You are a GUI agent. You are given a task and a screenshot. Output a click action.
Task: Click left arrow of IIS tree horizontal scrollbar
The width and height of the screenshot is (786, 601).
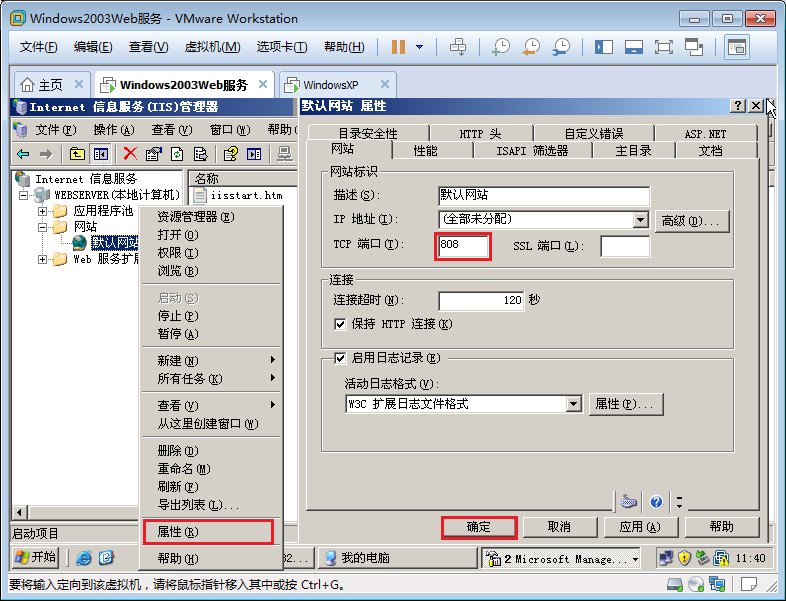click(x=20, y=512)
